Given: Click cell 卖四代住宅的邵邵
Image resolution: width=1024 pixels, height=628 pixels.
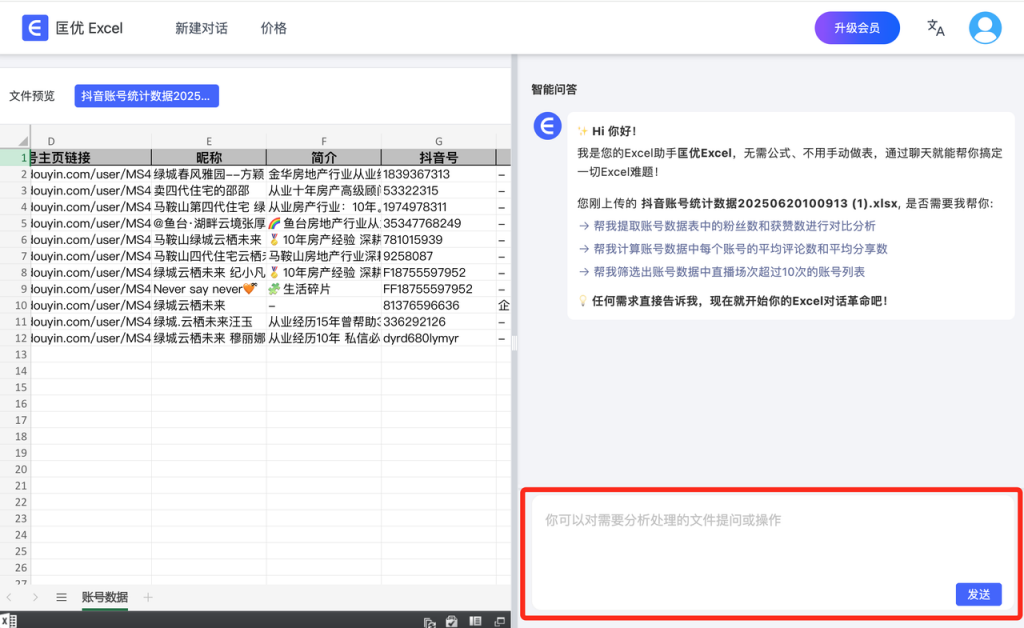Looking at the screenshot, I should [209, 191].
